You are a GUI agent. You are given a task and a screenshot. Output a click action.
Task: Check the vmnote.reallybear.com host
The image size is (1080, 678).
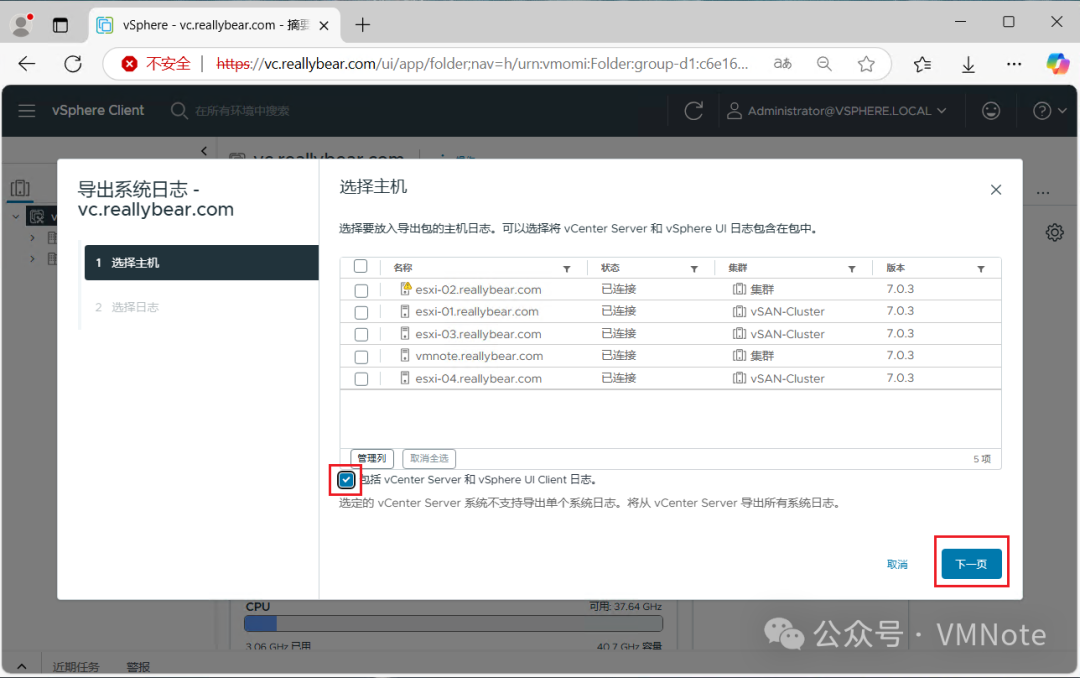click(361, 357)
